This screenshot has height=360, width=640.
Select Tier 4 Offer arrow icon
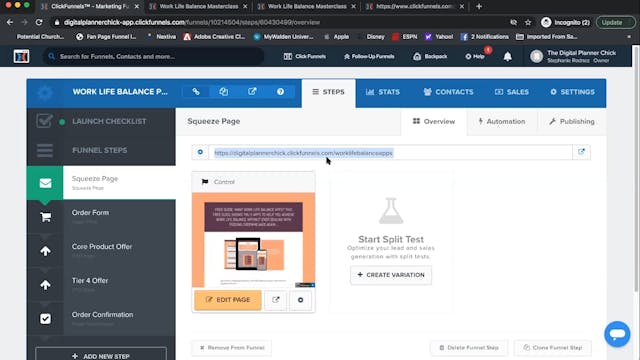pos(45,284)
